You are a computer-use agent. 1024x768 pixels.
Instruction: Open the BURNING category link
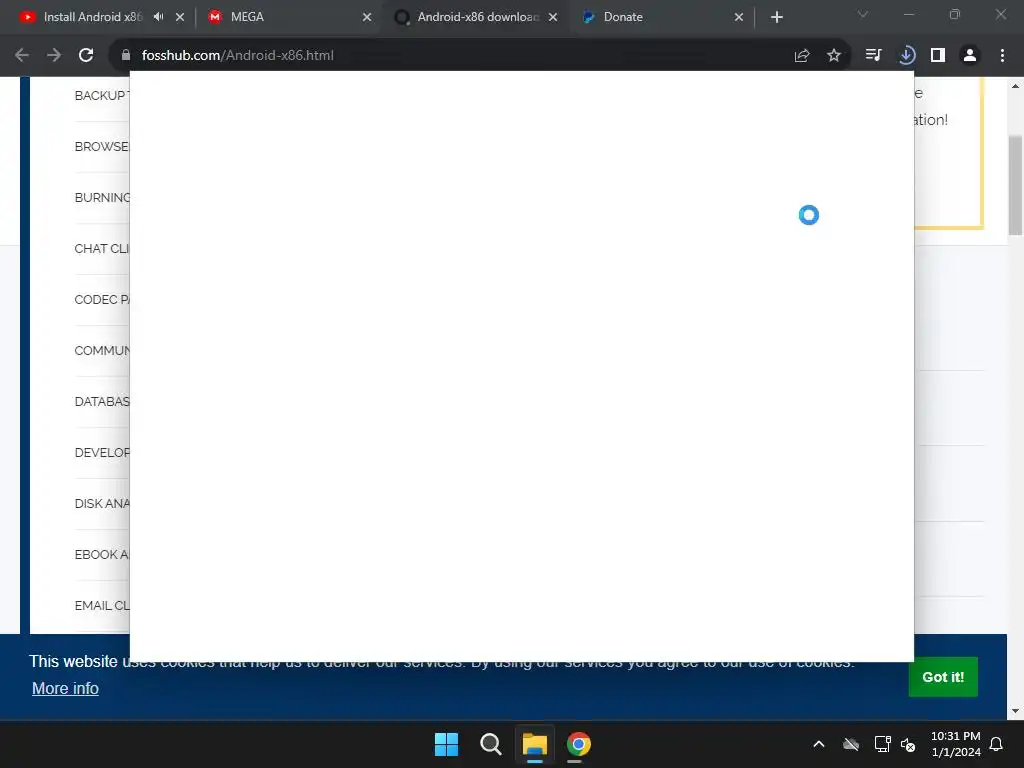coord(101,197)
